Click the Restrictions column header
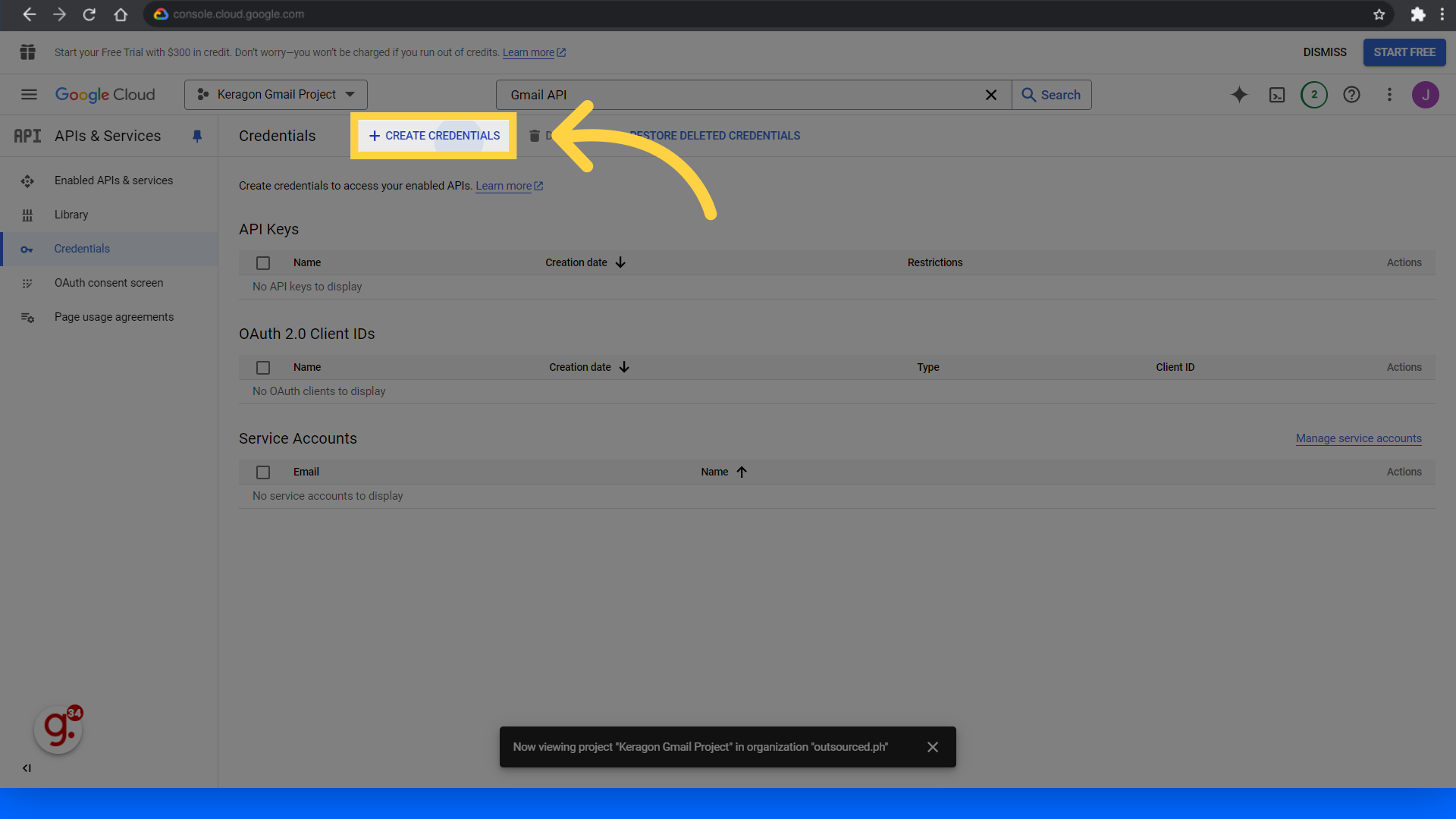The image size is (1456, 819). 935,262
